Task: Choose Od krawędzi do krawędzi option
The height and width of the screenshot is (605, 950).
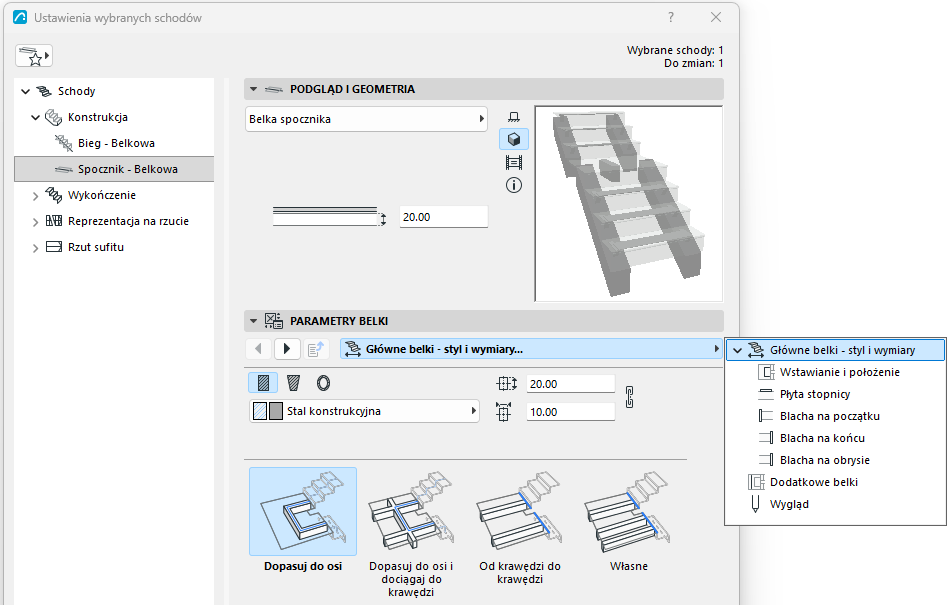Action: point(520,527)
